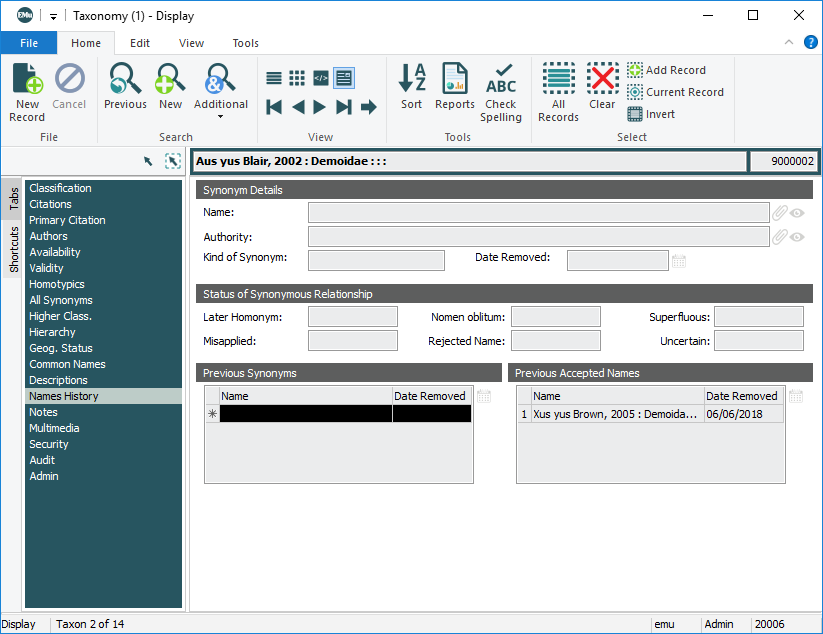Image resolution: width=823 pixels, height=634 pixels.
Task: Jump to the first record
Action: tap(274, 107)
